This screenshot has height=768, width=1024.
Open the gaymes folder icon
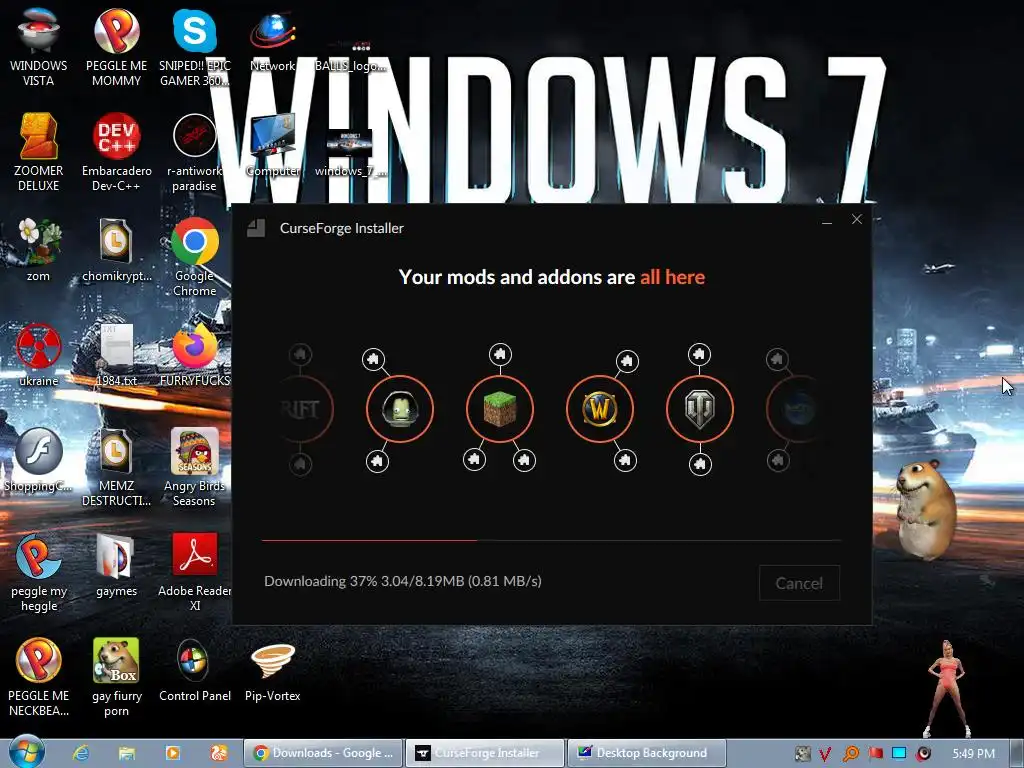116,564
